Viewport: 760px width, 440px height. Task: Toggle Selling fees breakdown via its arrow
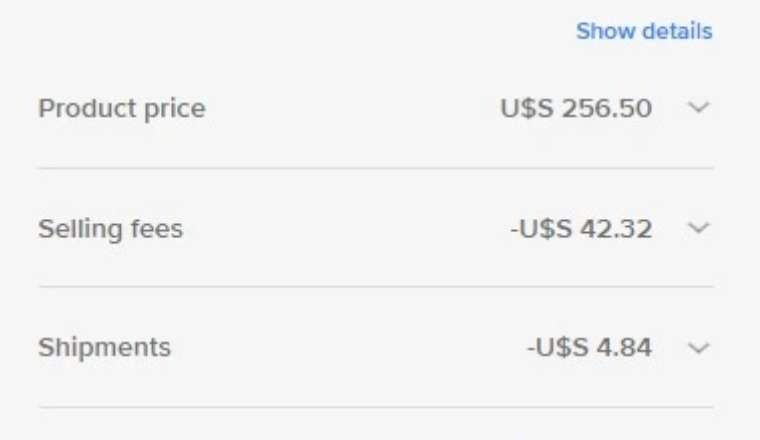point(698,227)
